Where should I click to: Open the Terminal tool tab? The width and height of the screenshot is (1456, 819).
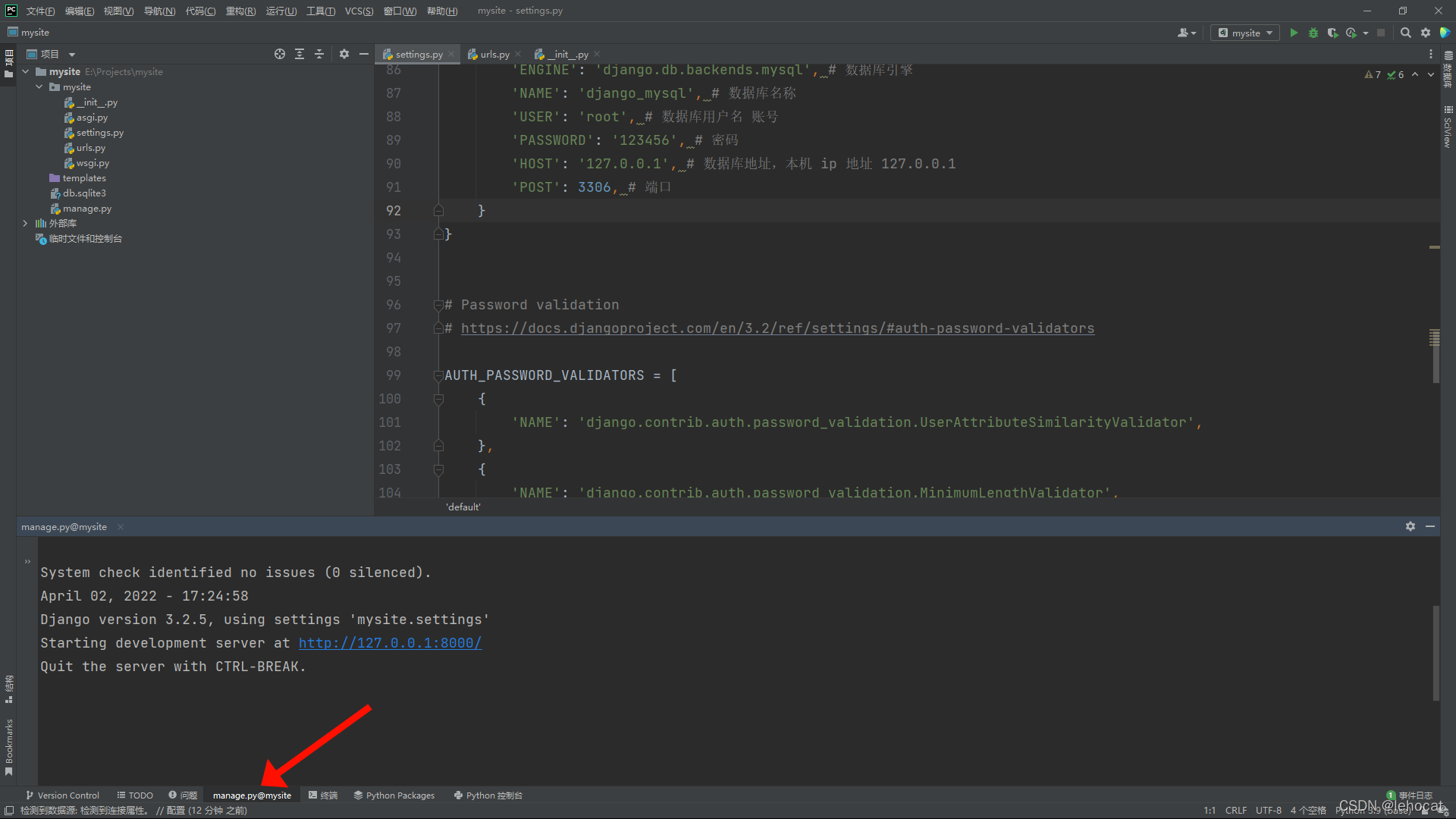(x=323, y=795)
